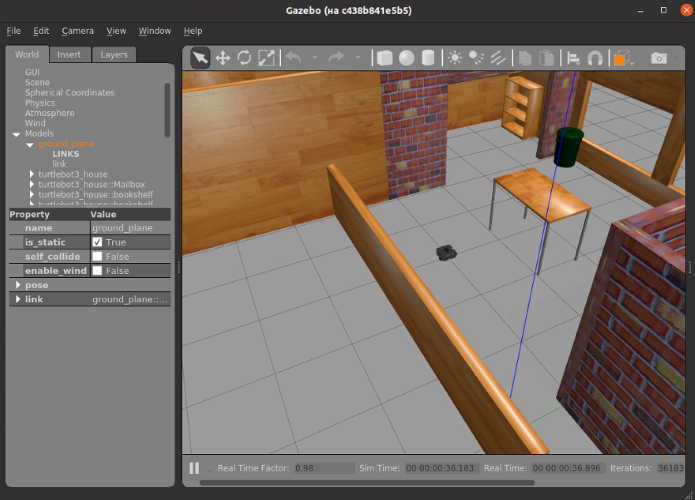Image resolution: width=695 pixels, height=500 pixels.
Task: Uncheck the is_static checkbox
Action: click(x=97, y=242)
